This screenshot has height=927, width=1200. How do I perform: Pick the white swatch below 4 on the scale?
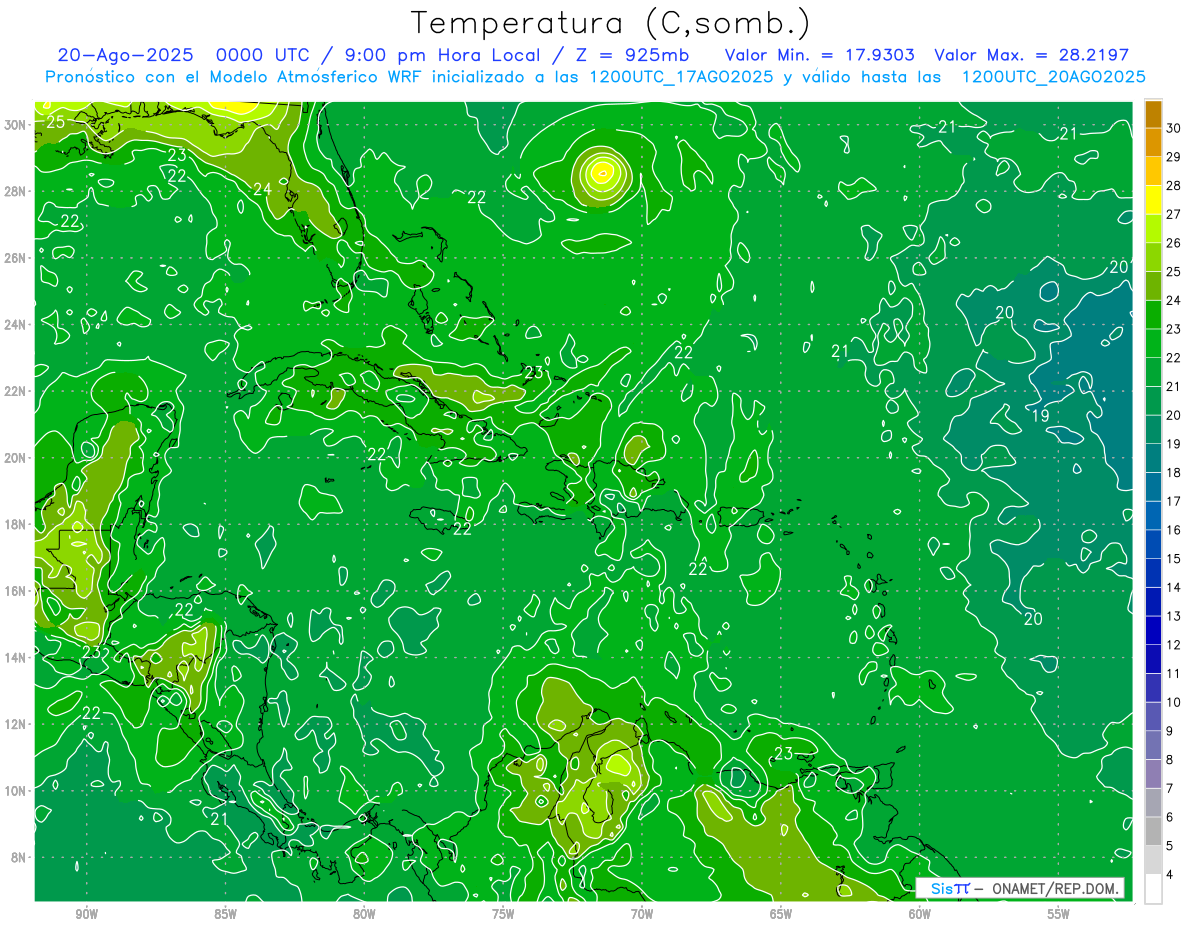click(1153, 889)
